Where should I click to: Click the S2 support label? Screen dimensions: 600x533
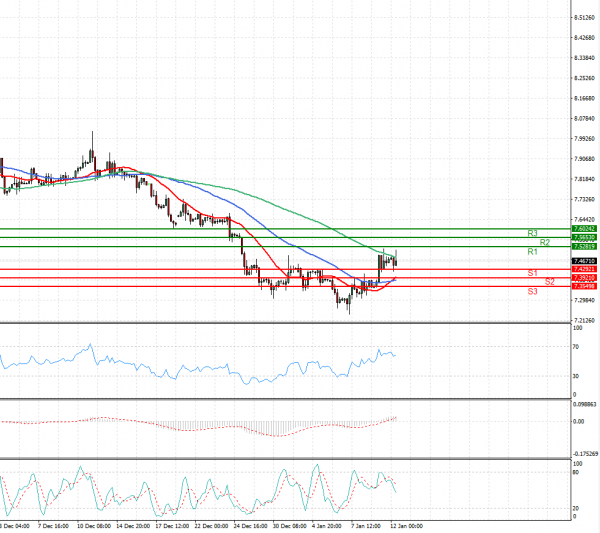[549, 282]
